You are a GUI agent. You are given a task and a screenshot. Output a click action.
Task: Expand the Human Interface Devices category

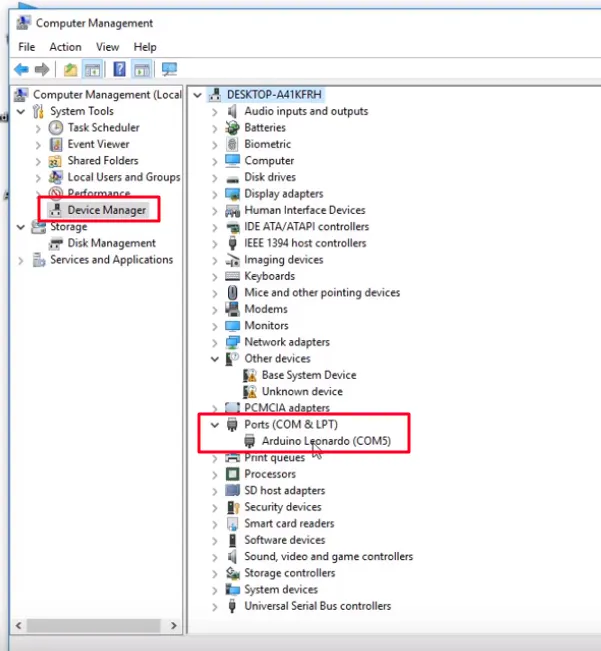(x=215, y=210)
